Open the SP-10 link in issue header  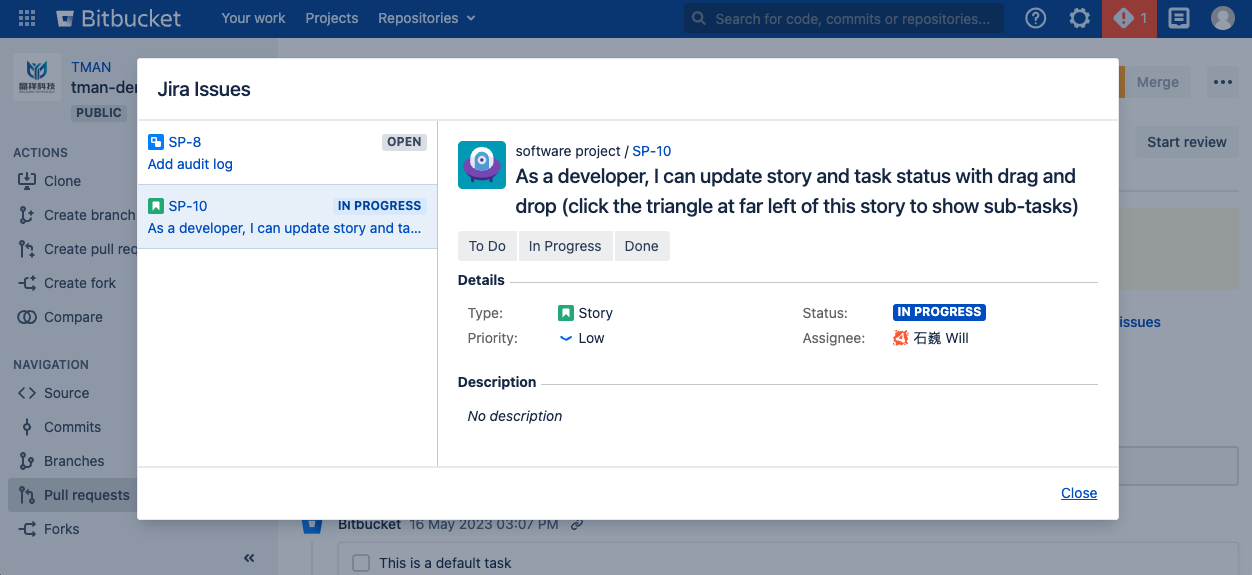pyautogui.click(x=652, y=151)
